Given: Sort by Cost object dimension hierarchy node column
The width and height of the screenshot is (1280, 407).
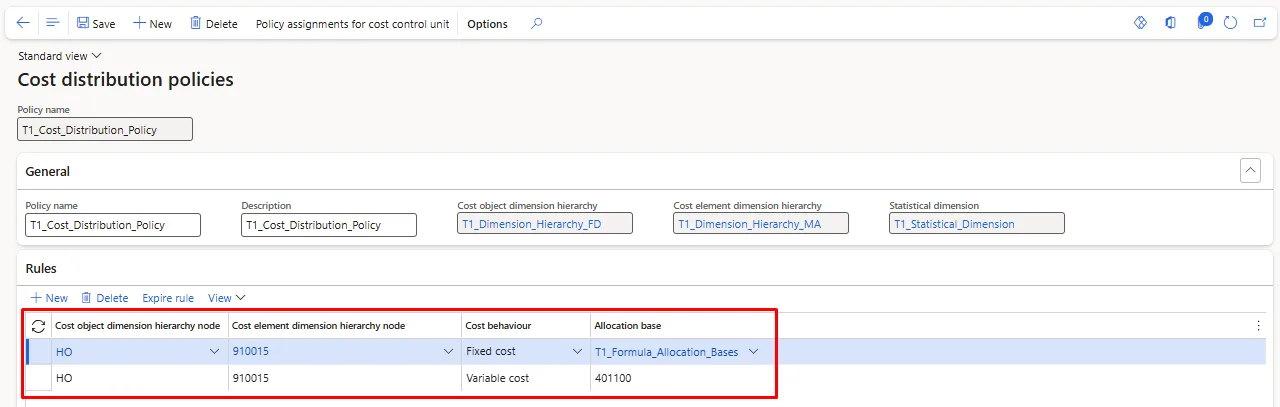Looking at the screenshot, I should point(138,326).
